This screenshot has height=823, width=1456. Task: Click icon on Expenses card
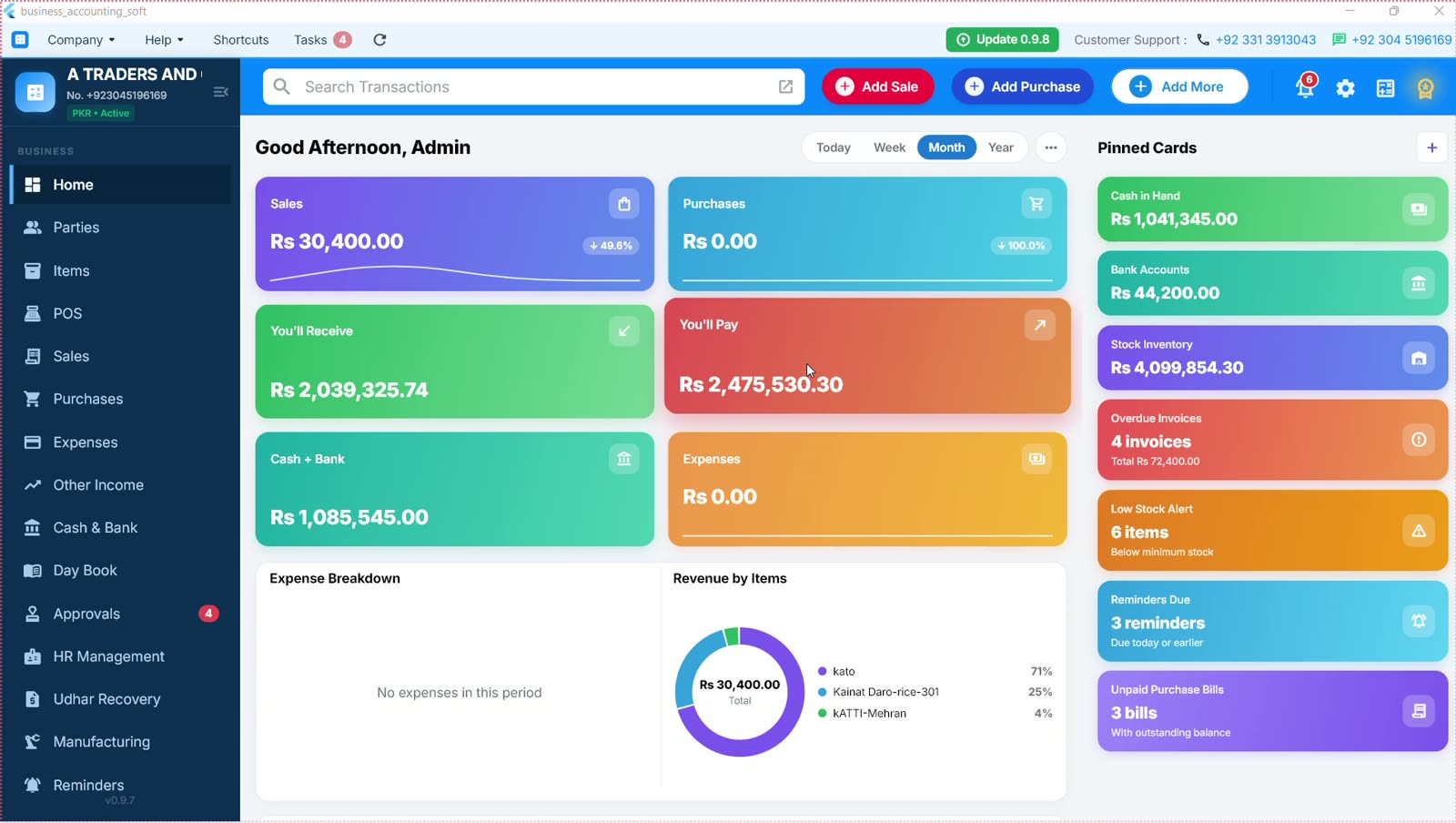click(x=1036, y=459)
